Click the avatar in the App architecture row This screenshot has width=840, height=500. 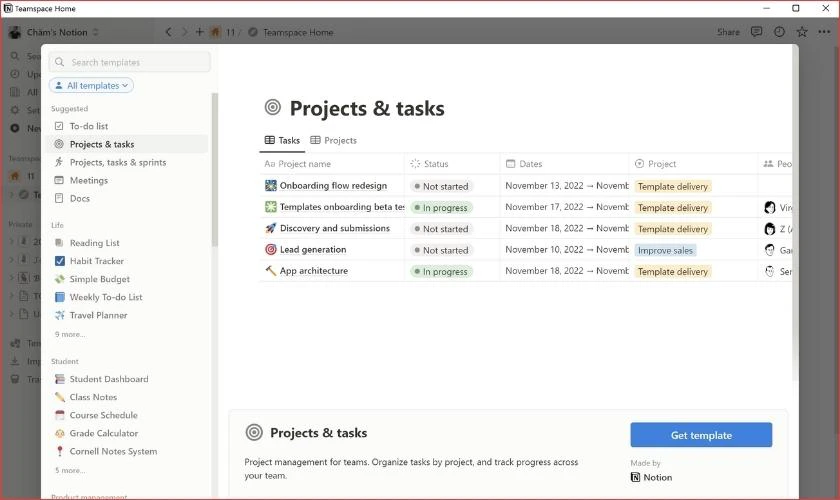click(x=770, y=272)
